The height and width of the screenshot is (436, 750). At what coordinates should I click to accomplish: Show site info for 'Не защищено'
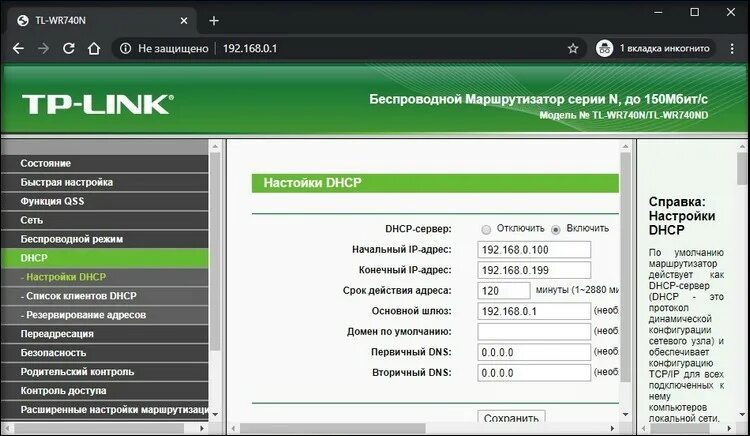164,48
